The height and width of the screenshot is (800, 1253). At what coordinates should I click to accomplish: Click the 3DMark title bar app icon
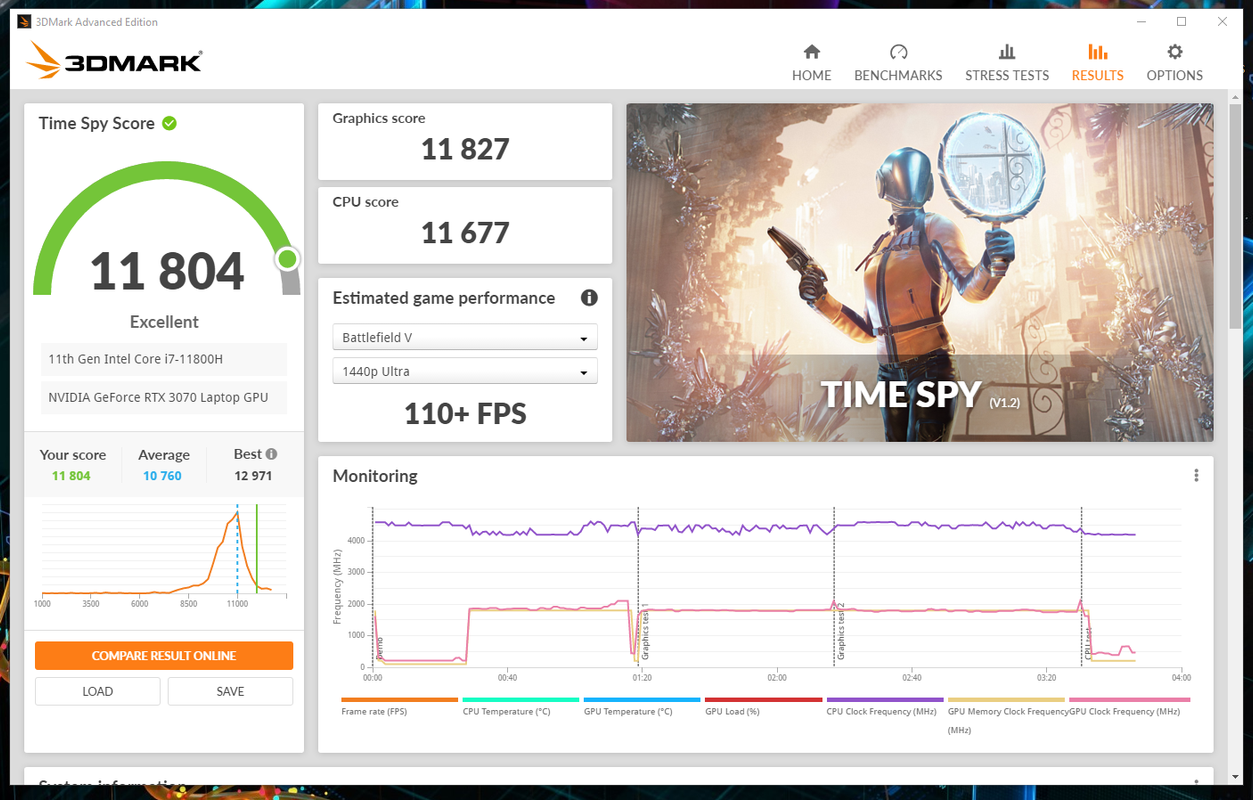coord(24,22)
